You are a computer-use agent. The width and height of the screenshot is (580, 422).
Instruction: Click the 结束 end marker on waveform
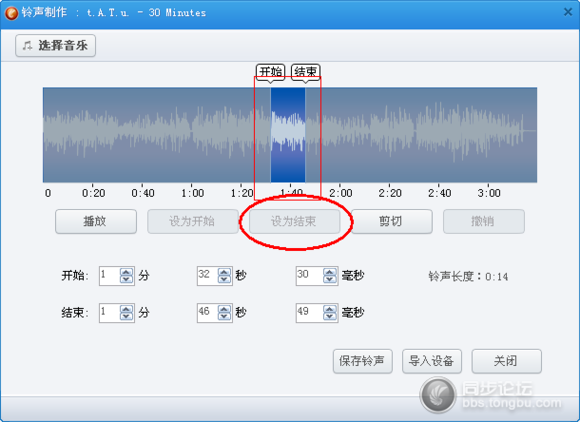tap(306, 71)
